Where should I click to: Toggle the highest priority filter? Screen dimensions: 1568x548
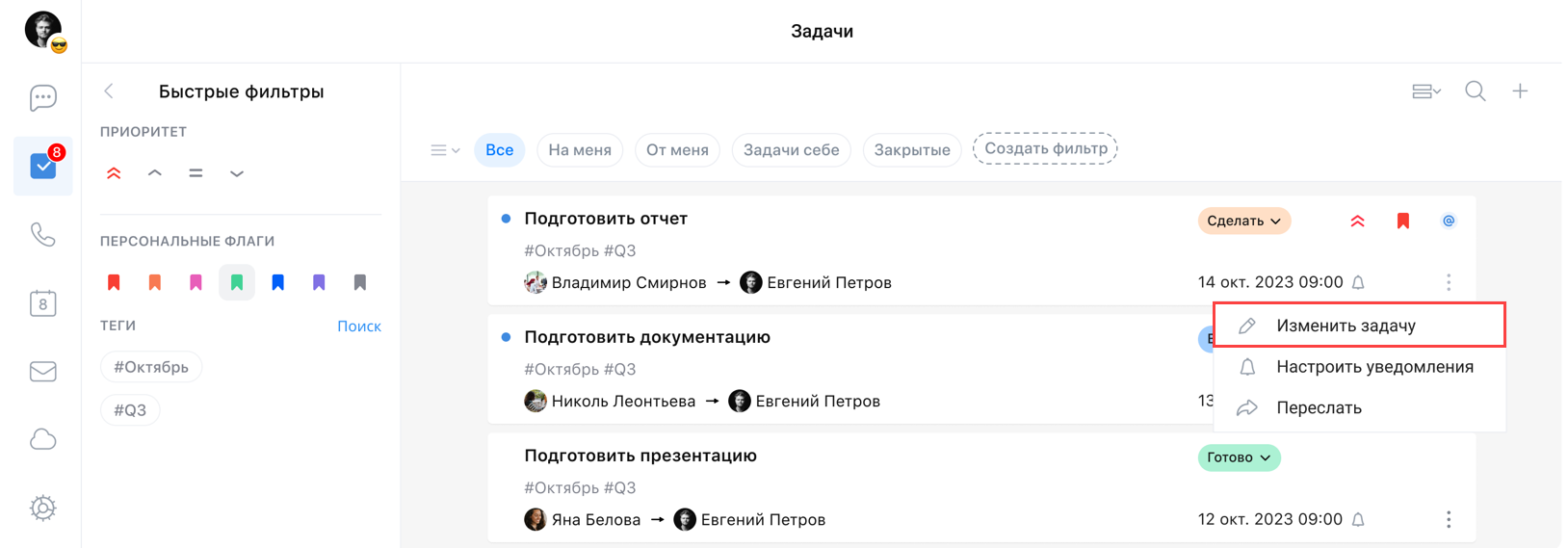coord(114,173)
